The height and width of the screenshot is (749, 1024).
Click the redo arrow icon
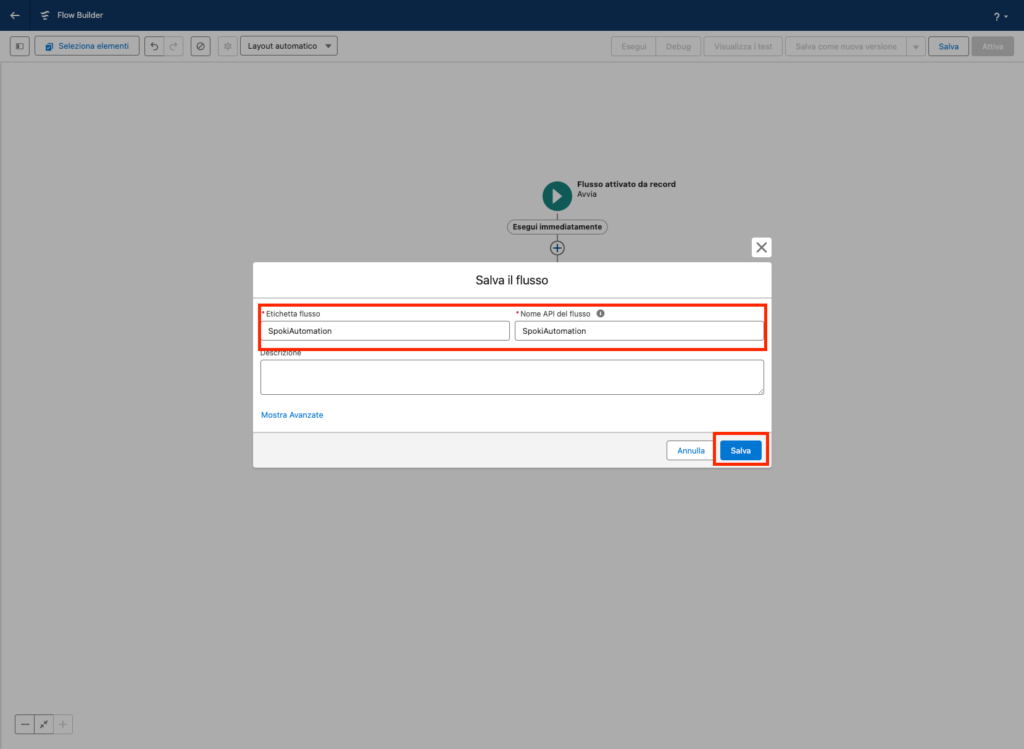[x=174, y=46]
